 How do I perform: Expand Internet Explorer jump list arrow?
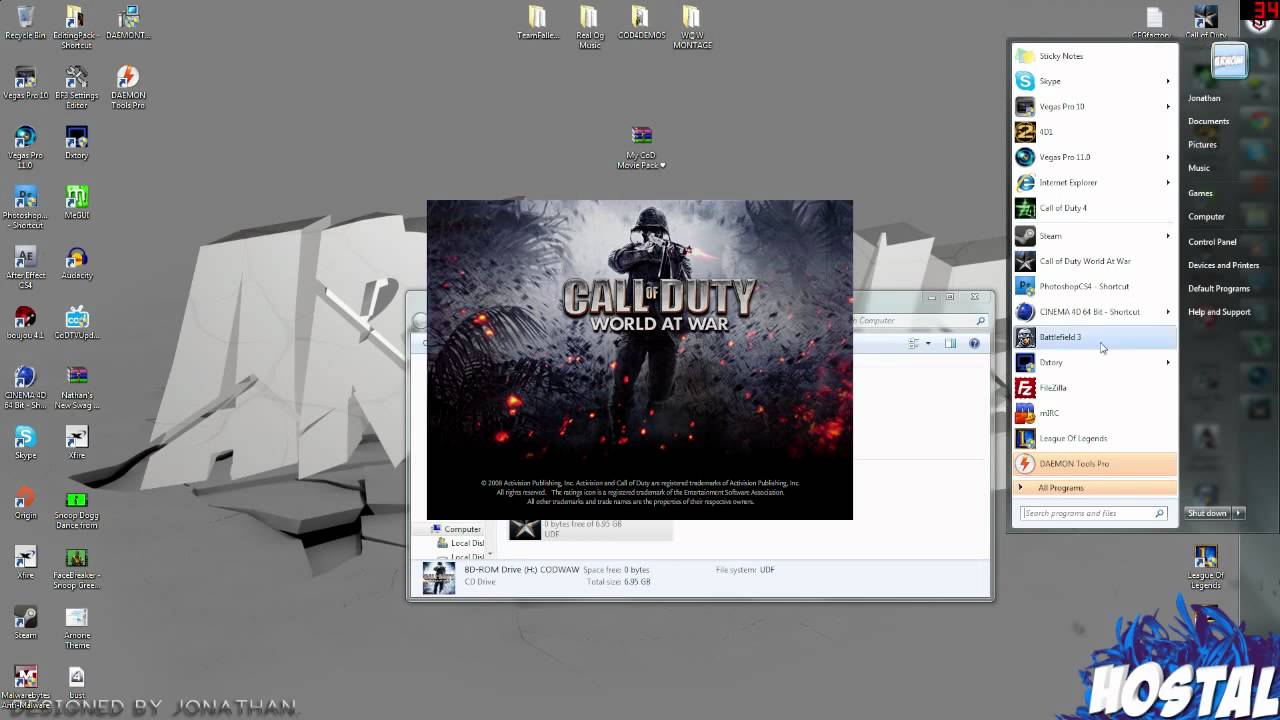pyautogui.click(x=1167, y=182)
